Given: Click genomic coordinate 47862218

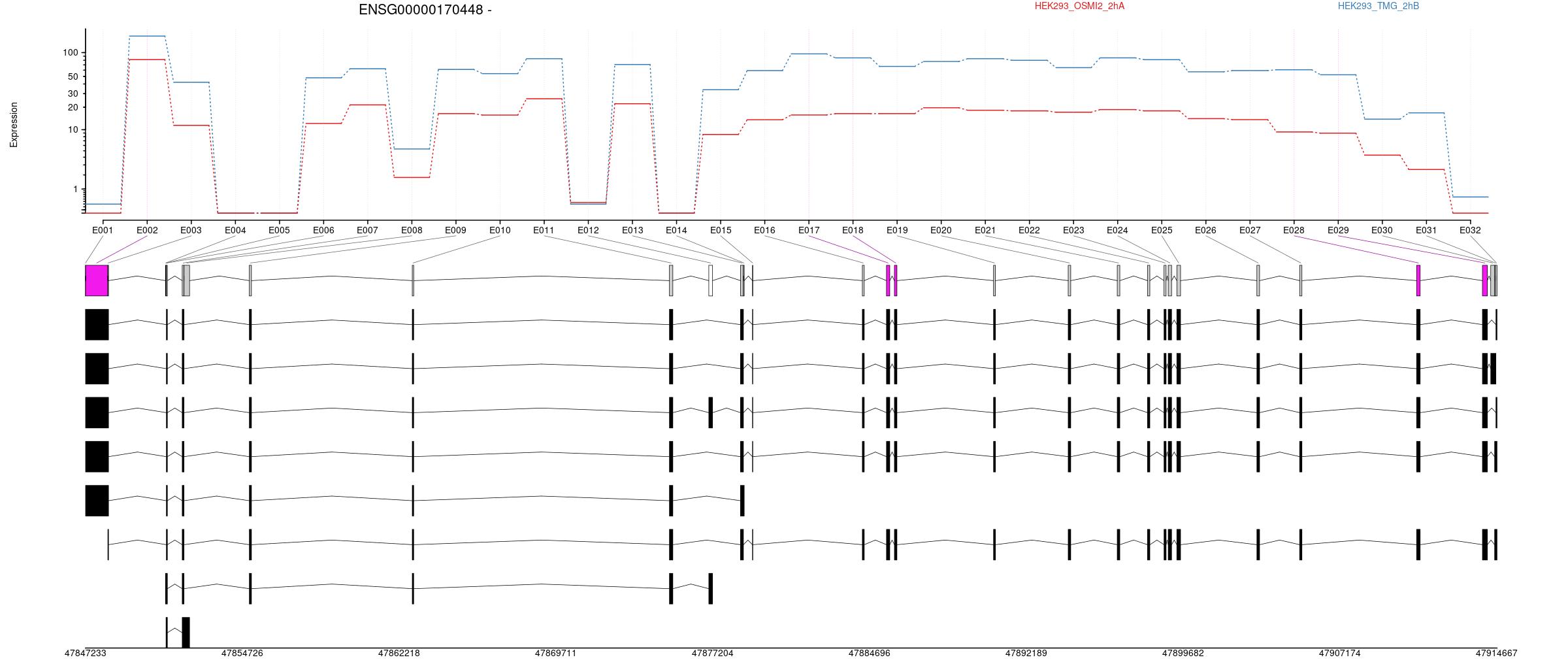Looking at the screenshot, I should click(x=399, y=653).
